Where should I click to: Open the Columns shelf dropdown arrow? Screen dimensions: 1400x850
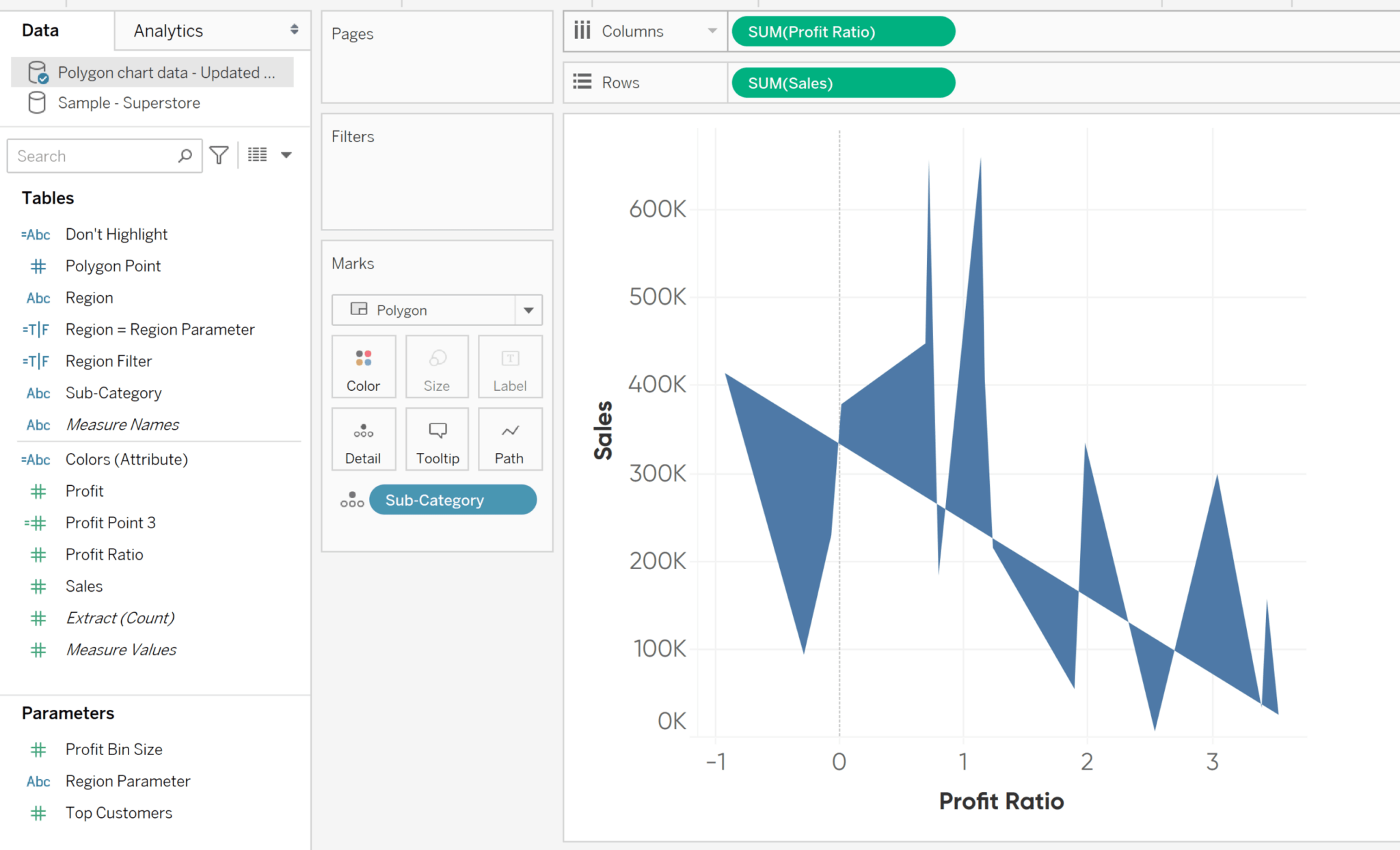pos(712,31)
